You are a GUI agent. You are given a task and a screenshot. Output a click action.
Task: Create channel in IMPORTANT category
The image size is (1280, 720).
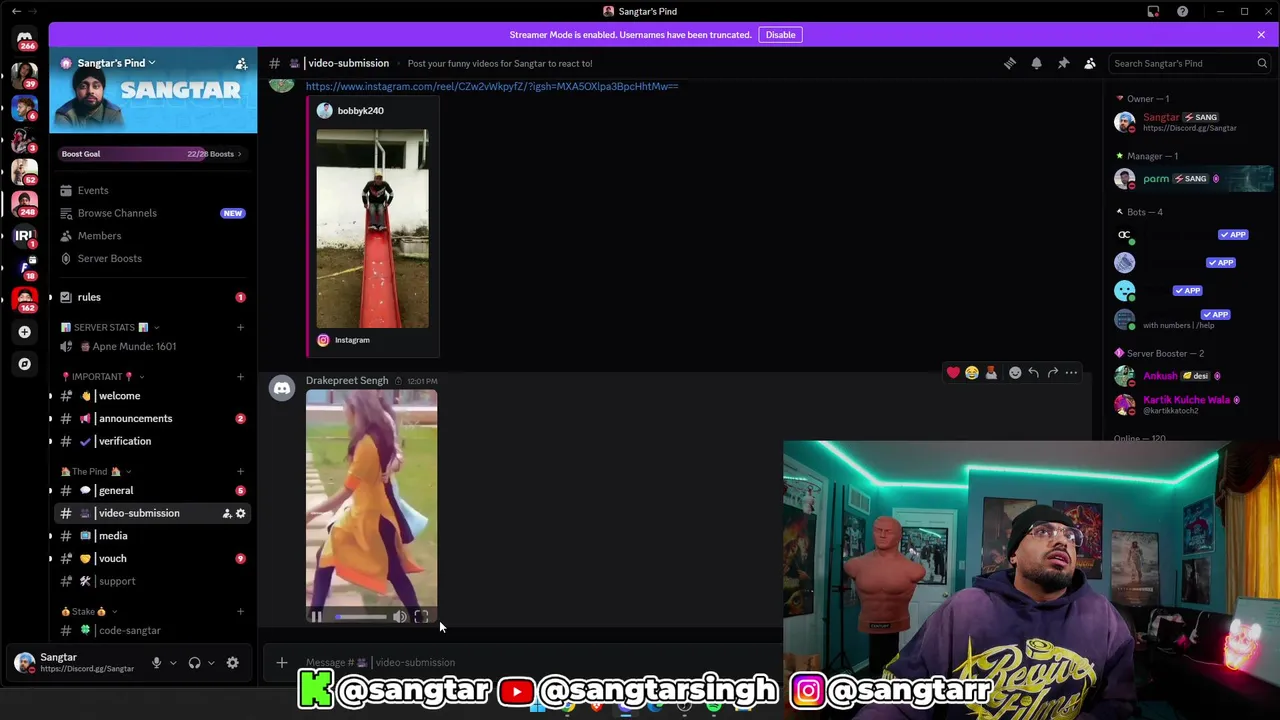(240, 377)
